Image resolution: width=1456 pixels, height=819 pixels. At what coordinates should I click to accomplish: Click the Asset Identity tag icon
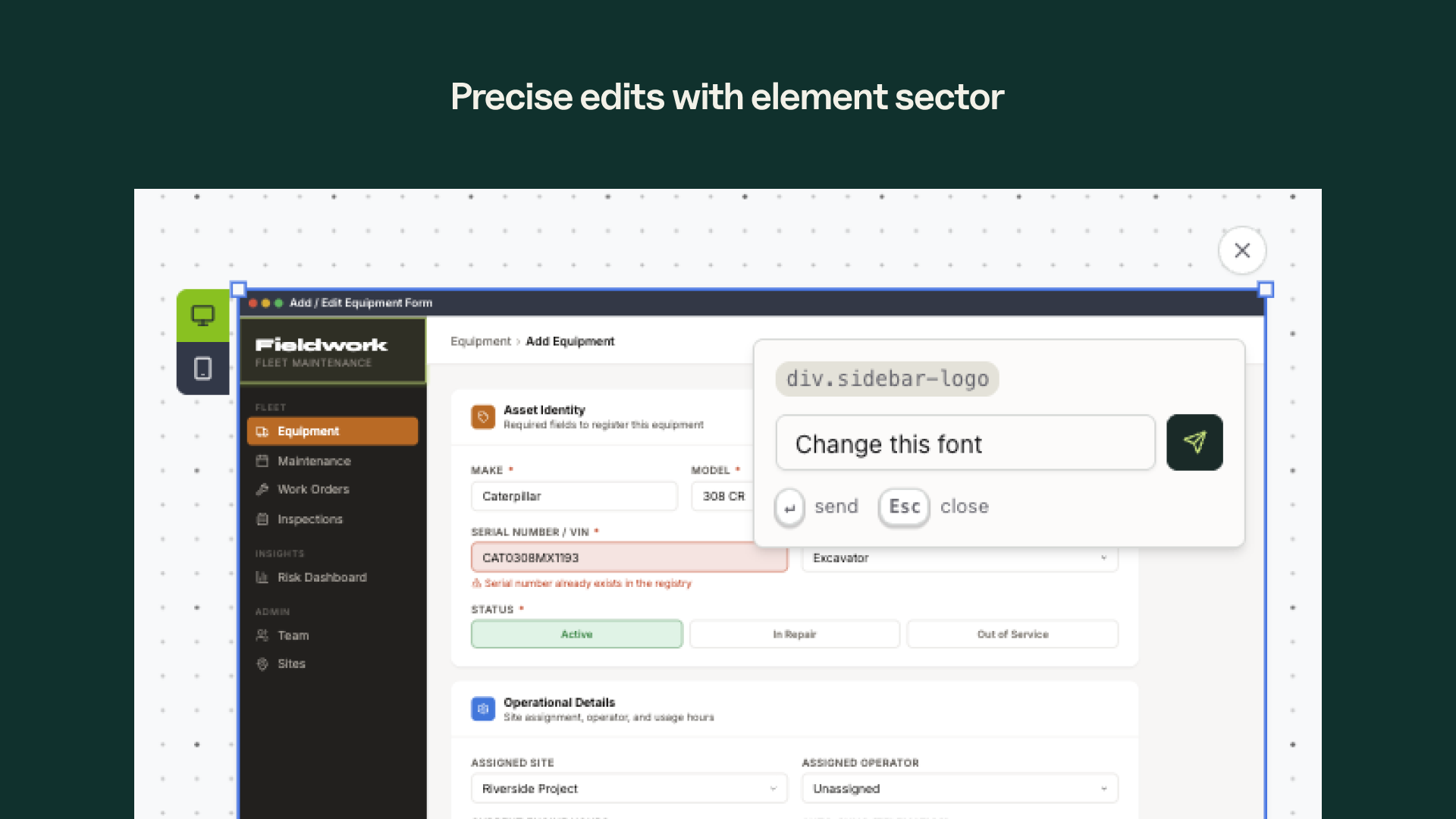click(483, 417)
